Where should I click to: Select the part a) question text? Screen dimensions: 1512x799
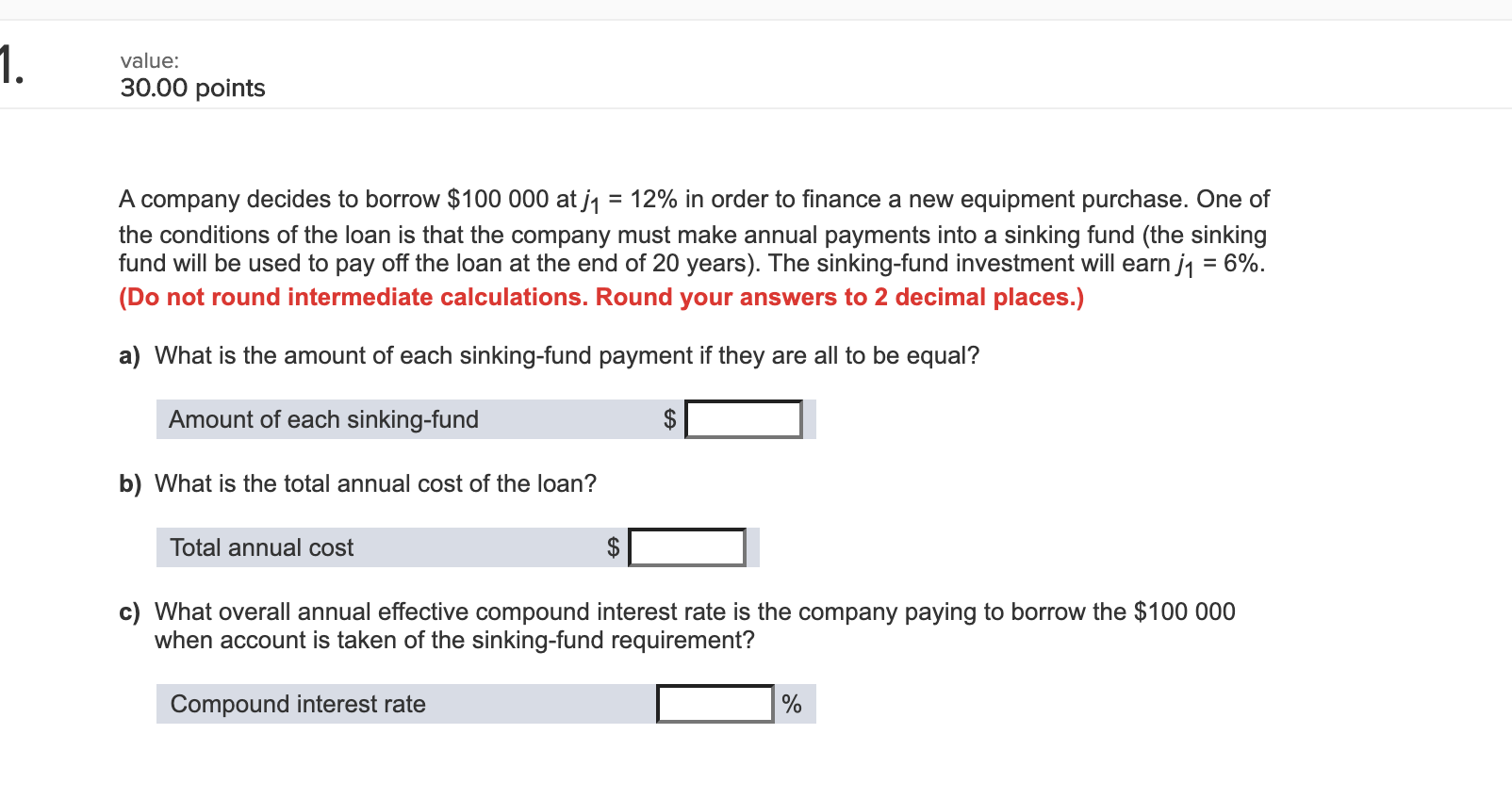[x=547, y=355]
